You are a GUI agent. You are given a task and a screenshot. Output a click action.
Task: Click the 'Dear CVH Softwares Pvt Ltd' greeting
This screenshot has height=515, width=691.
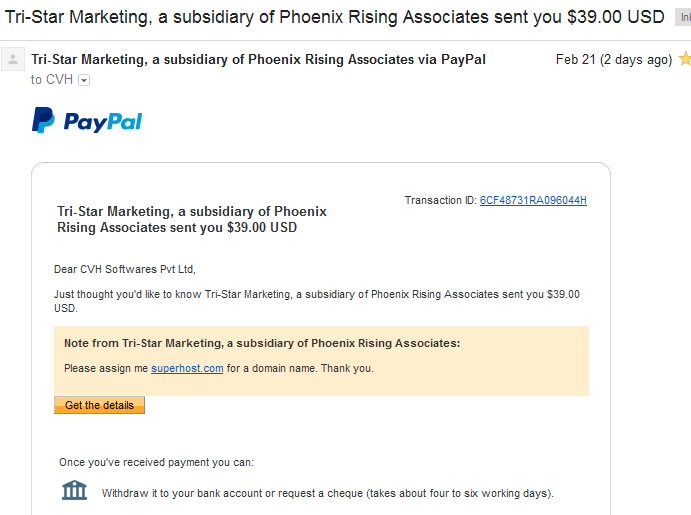125,269
